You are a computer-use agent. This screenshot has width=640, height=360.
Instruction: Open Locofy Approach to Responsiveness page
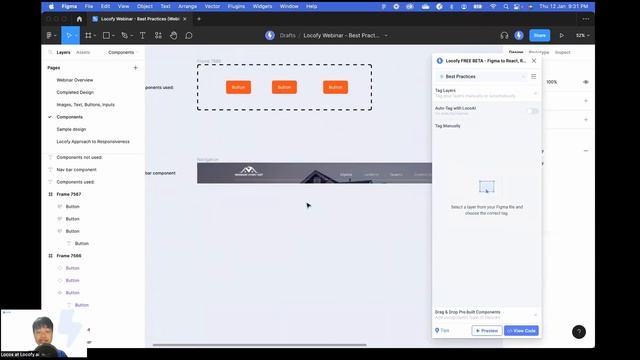click(x=93, y=141)
